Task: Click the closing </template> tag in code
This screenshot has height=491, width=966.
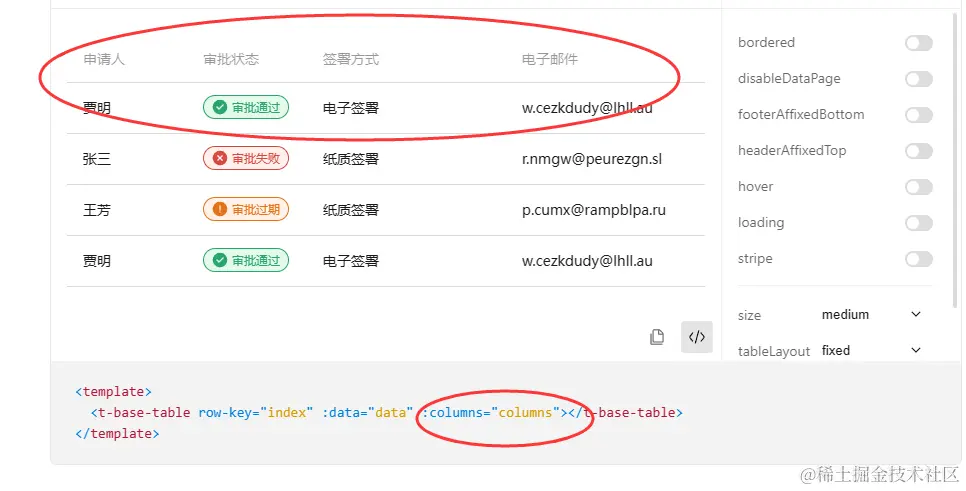Action: [x=117, y=434]
